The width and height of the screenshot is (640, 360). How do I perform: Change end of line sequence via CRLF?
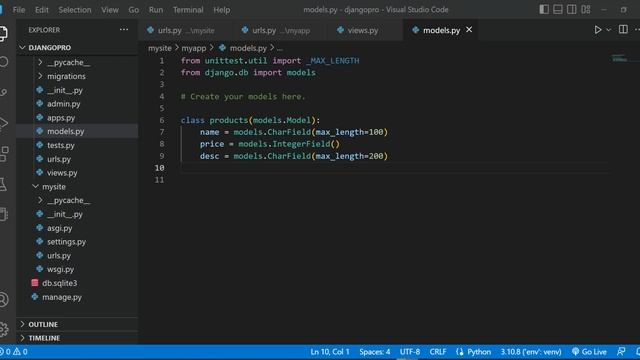pos(438,352)
